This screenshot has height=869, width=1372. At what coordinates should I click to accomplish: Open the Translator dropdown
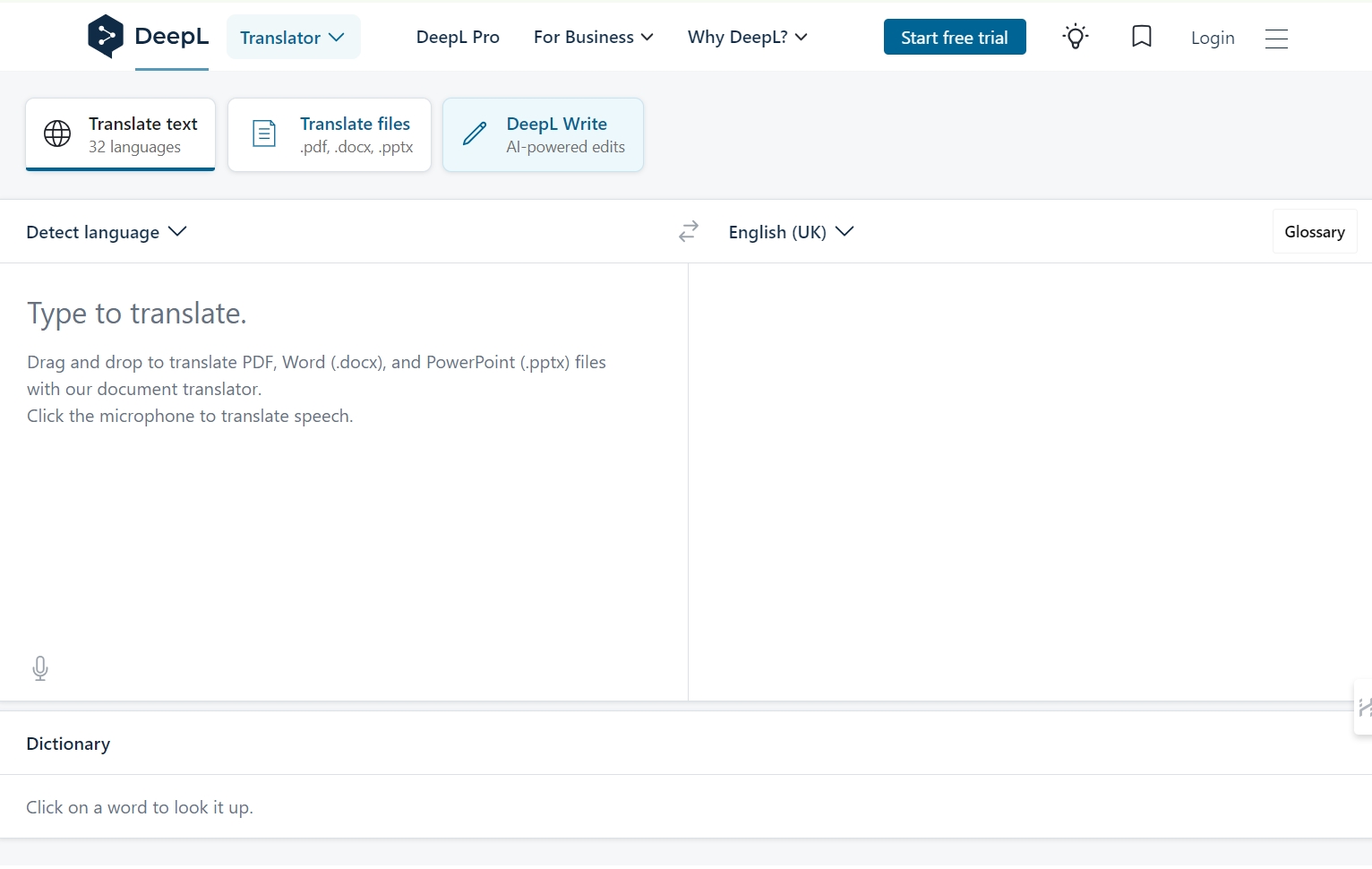coord(293,38)
